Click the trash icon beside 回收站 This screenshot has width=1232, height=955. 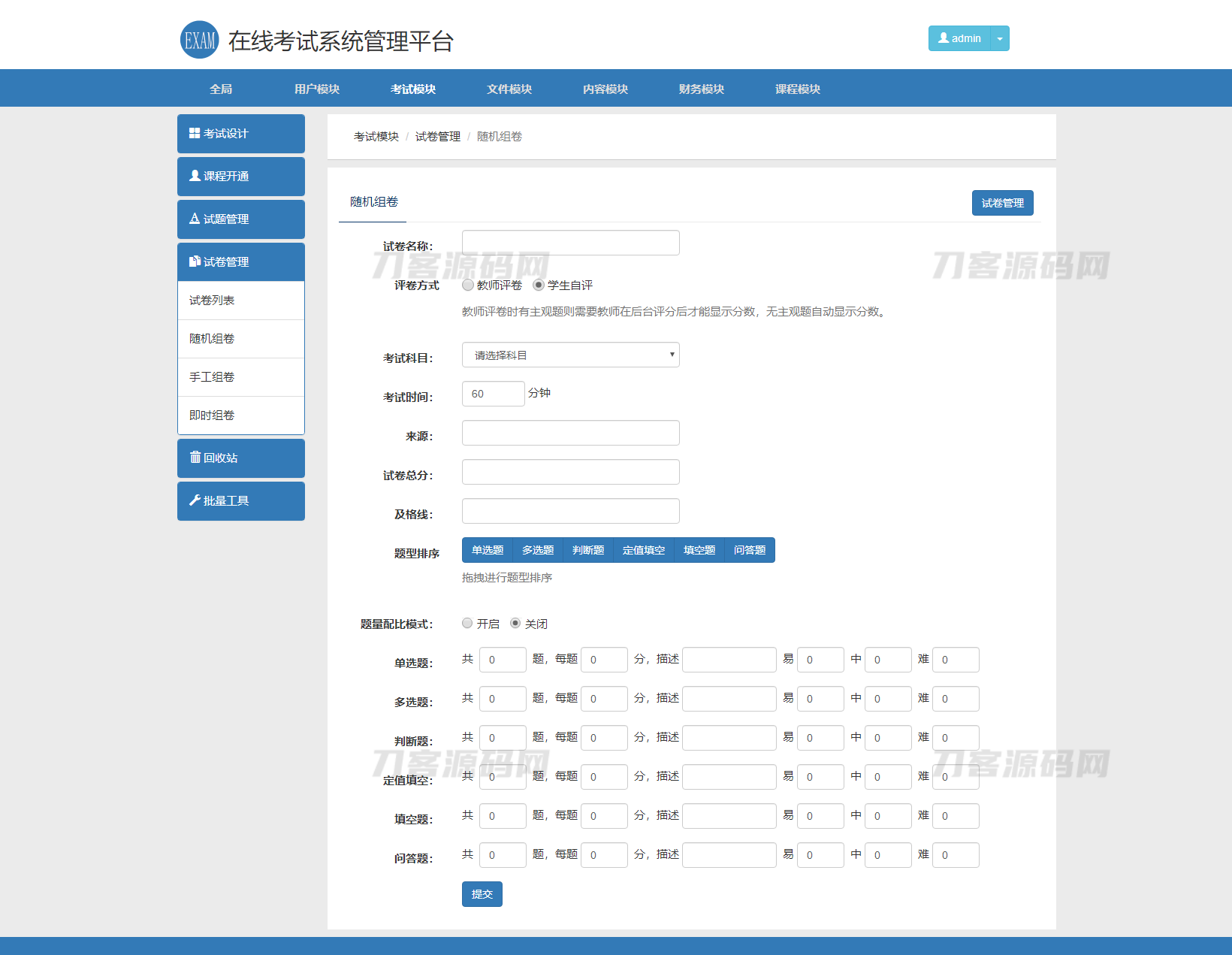pos(195,458)
